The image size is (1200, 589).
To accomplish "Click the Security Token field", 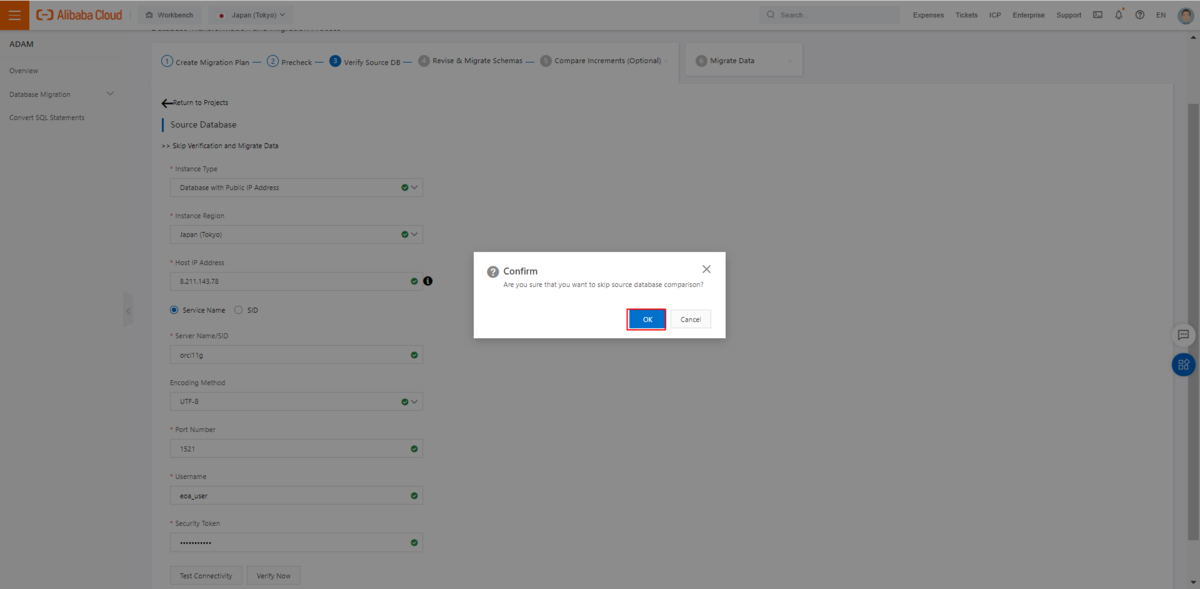I will [296, 542].
